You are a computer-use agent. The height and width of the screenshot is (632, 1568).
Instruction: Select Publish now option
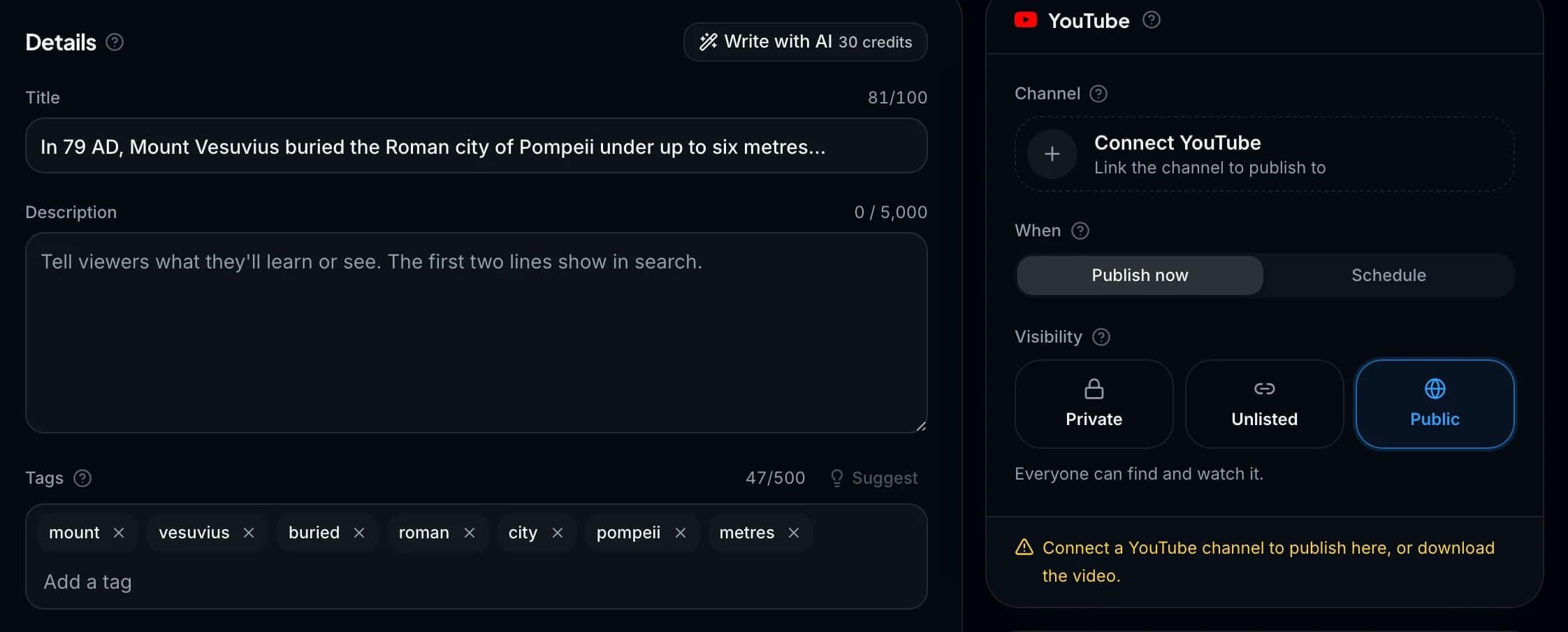[1140, 275]
